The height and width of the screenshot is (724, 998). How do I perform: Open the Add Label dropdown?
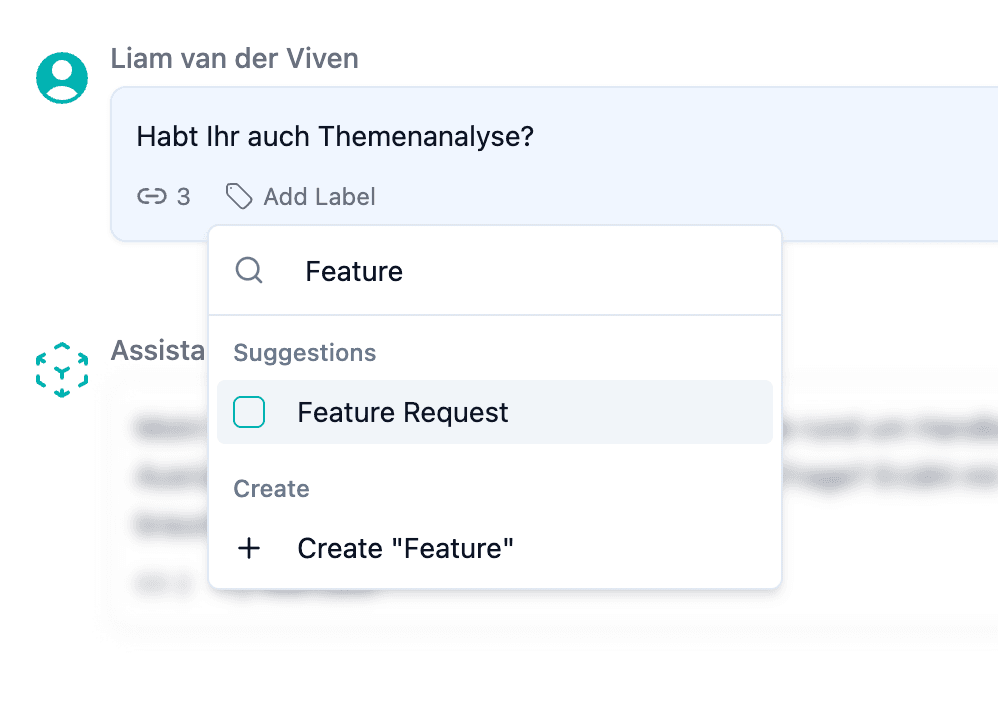pyautogui.click(x=319, y=197)
